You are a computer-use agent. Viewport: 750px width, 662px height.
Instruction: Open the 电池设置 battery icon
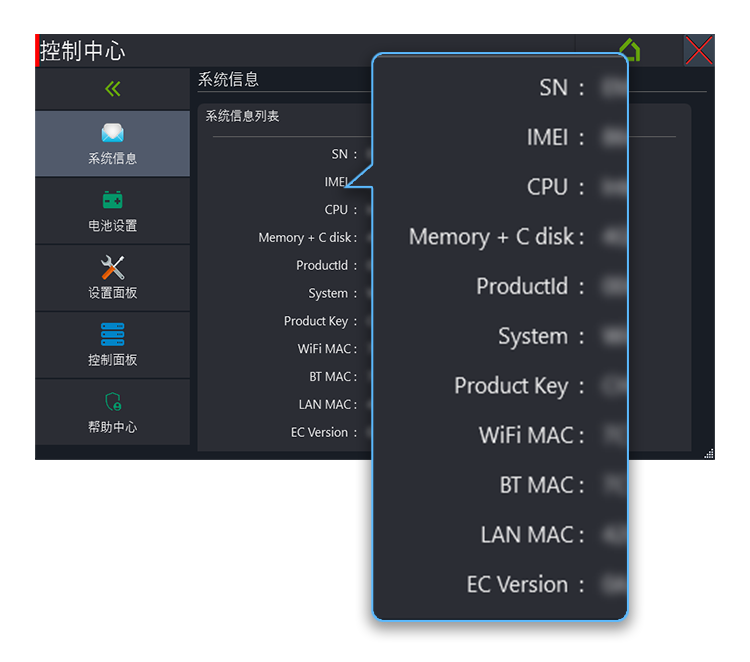click(x=112, y=199)
